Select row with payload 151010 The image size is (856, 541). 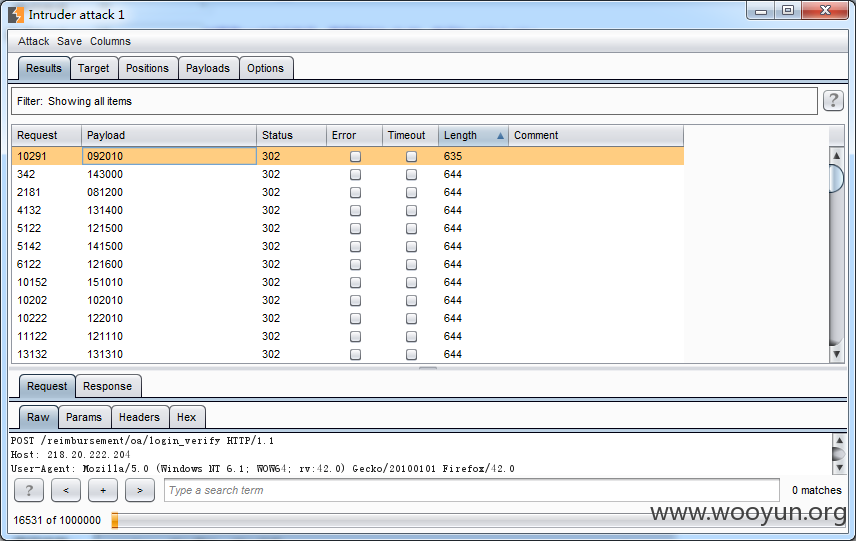[x=348, y=283]
